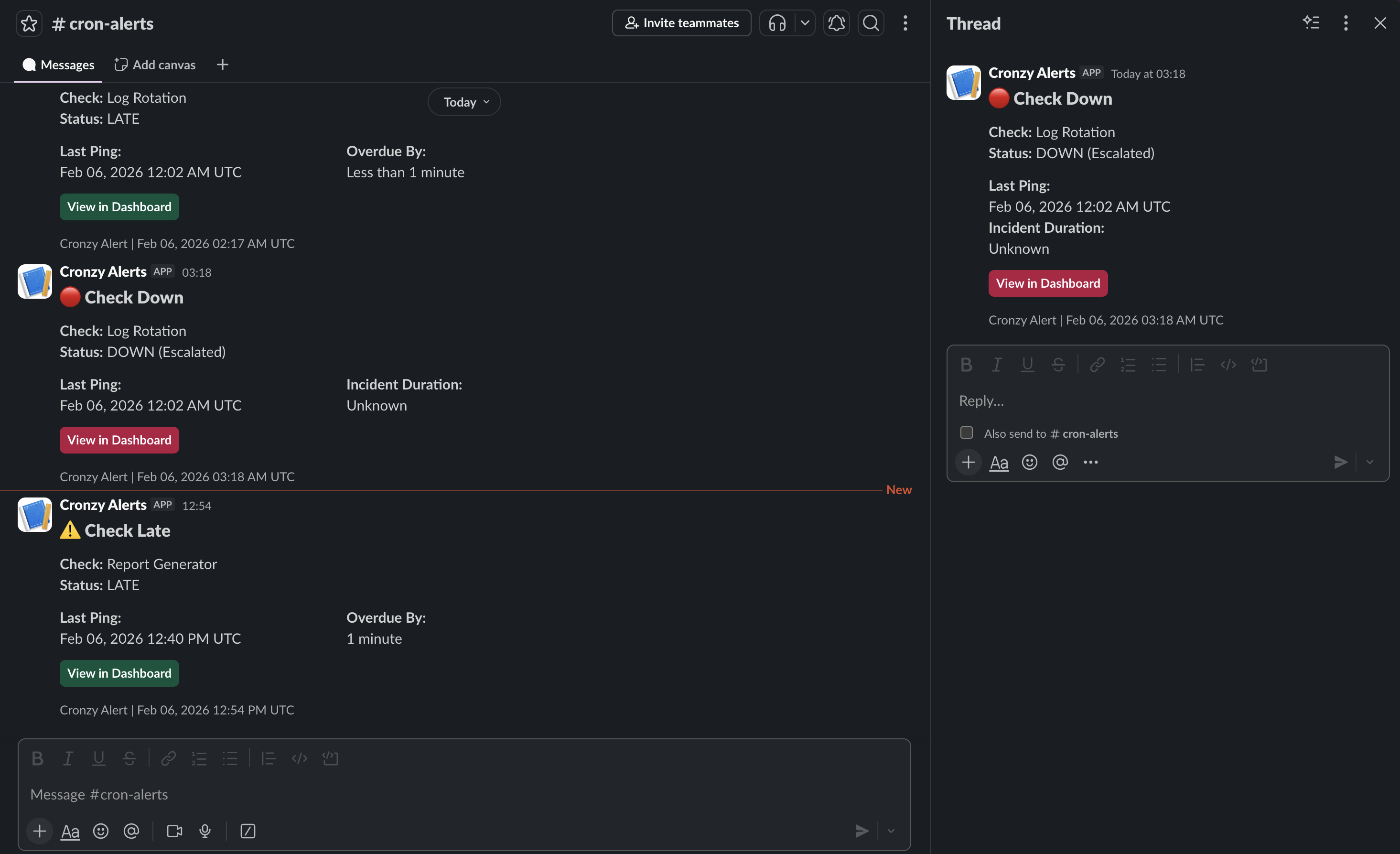Toggle bold formatting in thread reply
Viewport: 1400px width, 854px height.
[967, 364]
